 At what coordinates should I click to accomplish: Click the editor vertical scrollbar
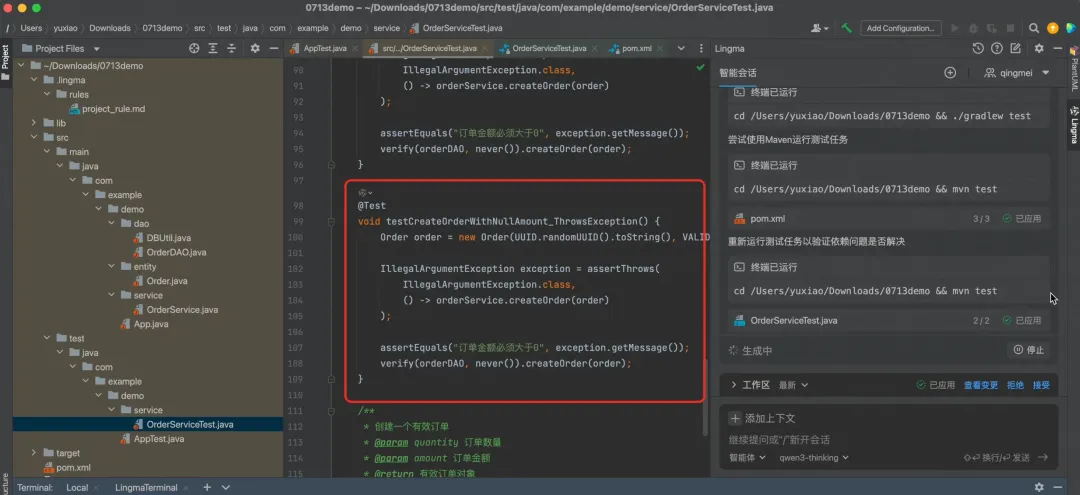pos(705,397)
